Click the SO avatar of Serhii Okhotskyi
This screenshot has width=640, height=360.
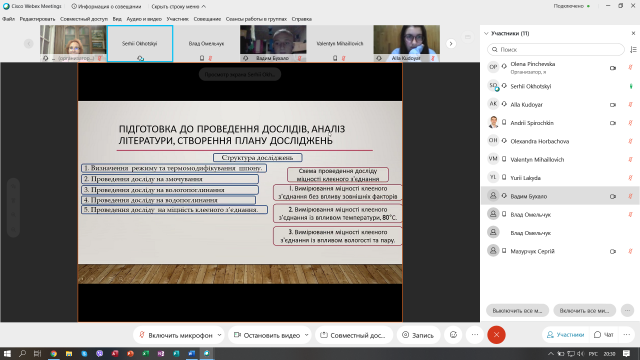(493, 86)
